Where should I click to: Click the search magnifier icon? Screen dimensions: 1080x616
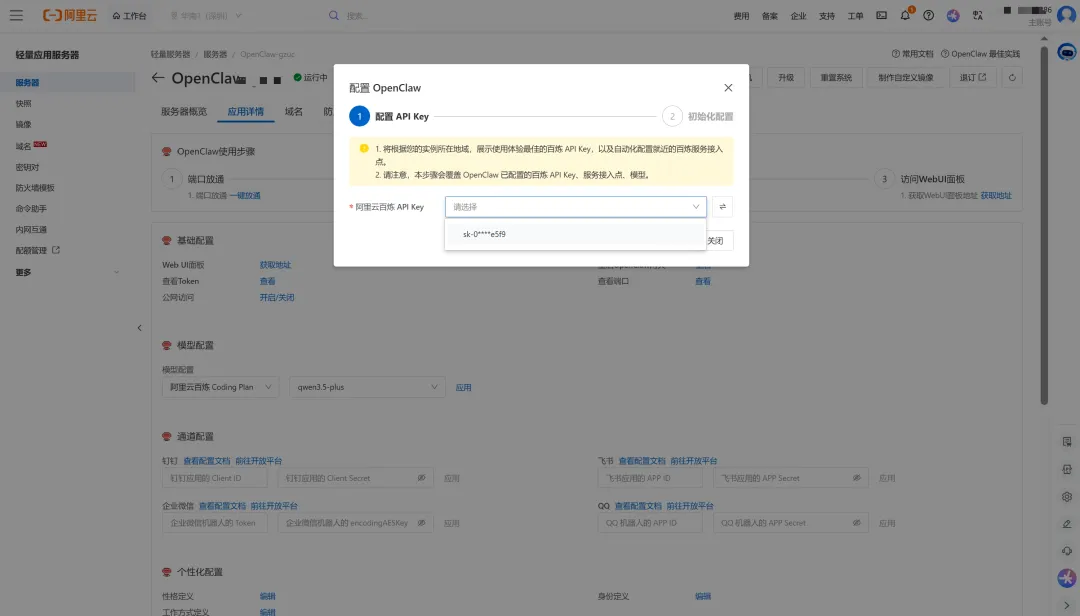pyautogui.click(x=333, y=15)
